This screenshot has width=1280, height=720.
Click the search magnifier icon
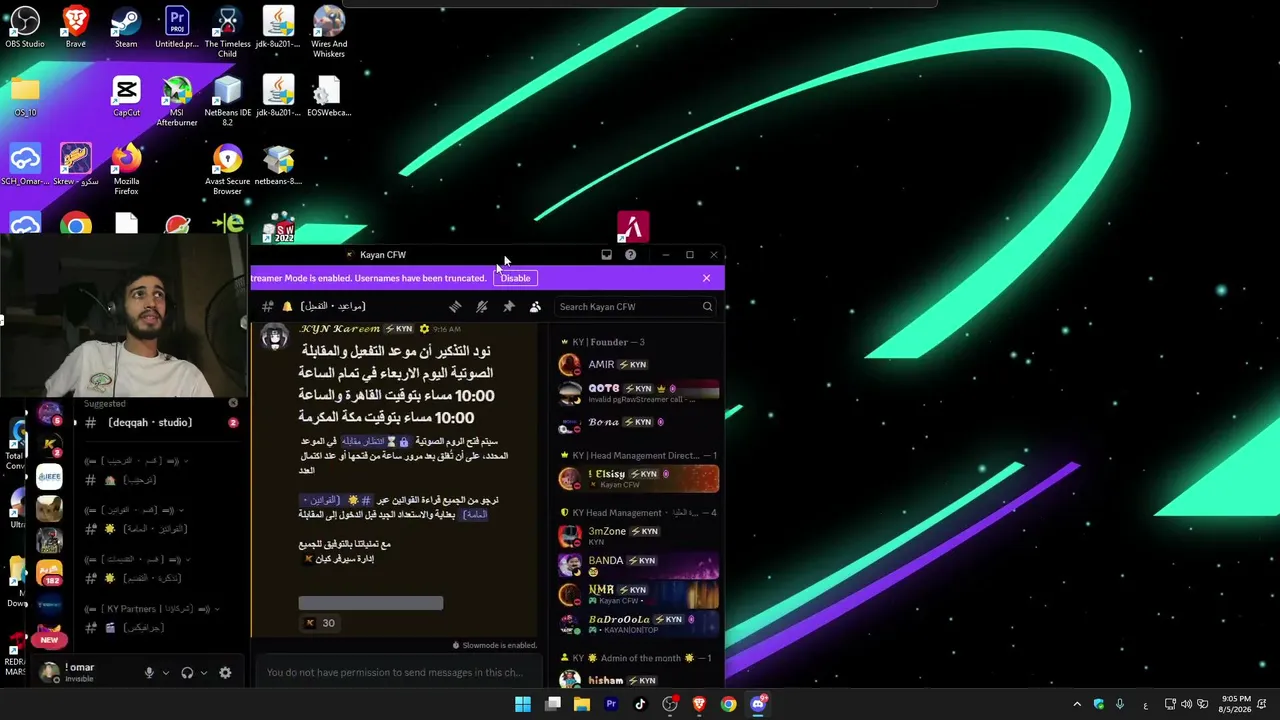click(707, 307)
